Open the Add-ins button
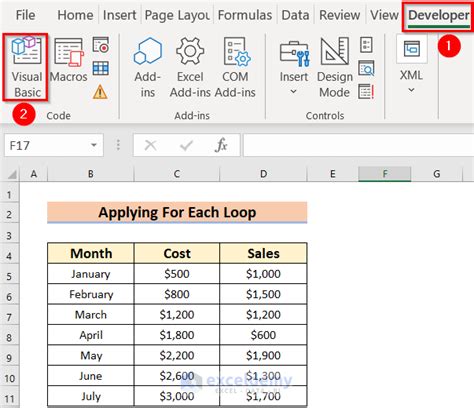474x408 pixels. (148, 68)
